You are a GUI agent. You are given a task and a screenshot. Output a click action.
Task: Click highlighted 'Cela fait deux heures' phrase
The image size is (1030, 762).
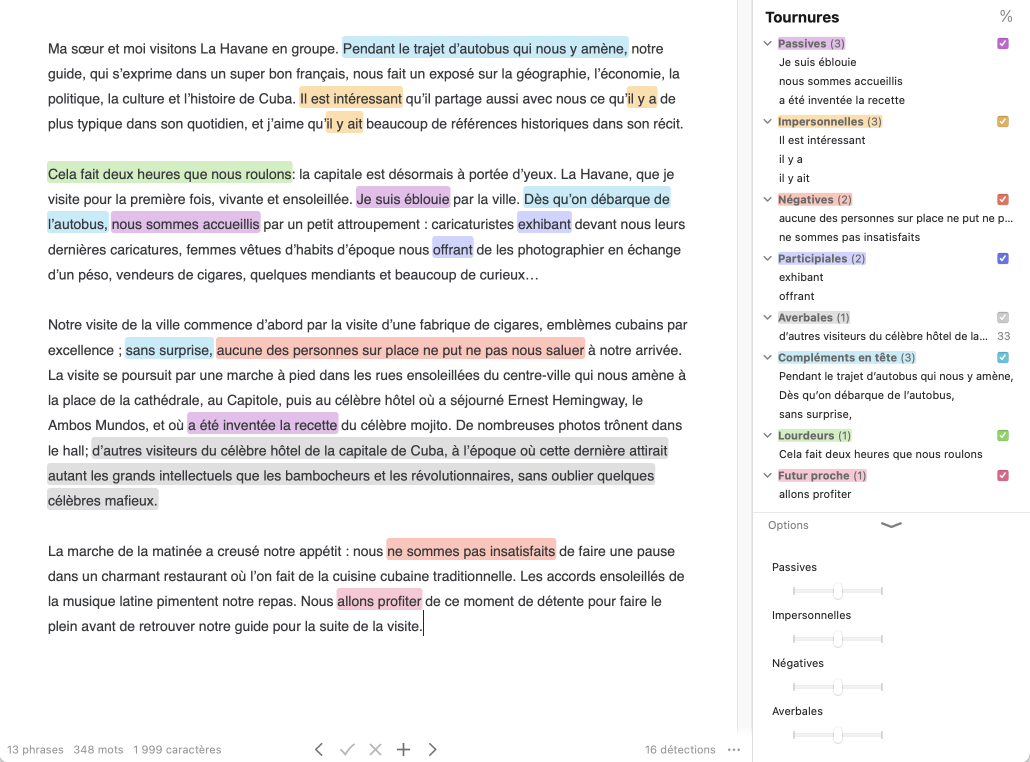click(x=169, y=173)
